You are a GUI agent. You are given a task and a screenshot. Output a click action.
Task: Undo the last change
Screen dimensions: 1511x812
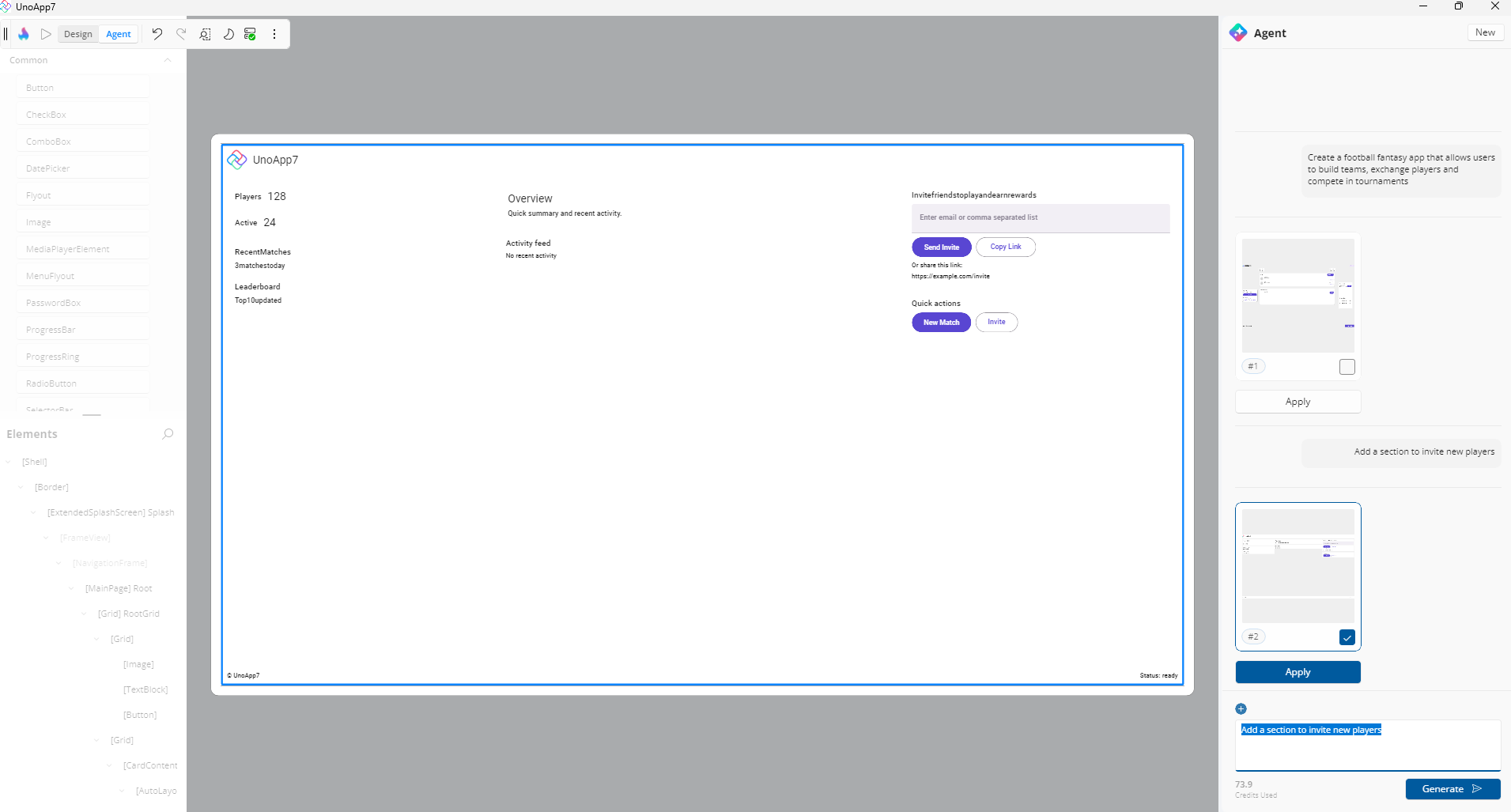pos(157,34)
